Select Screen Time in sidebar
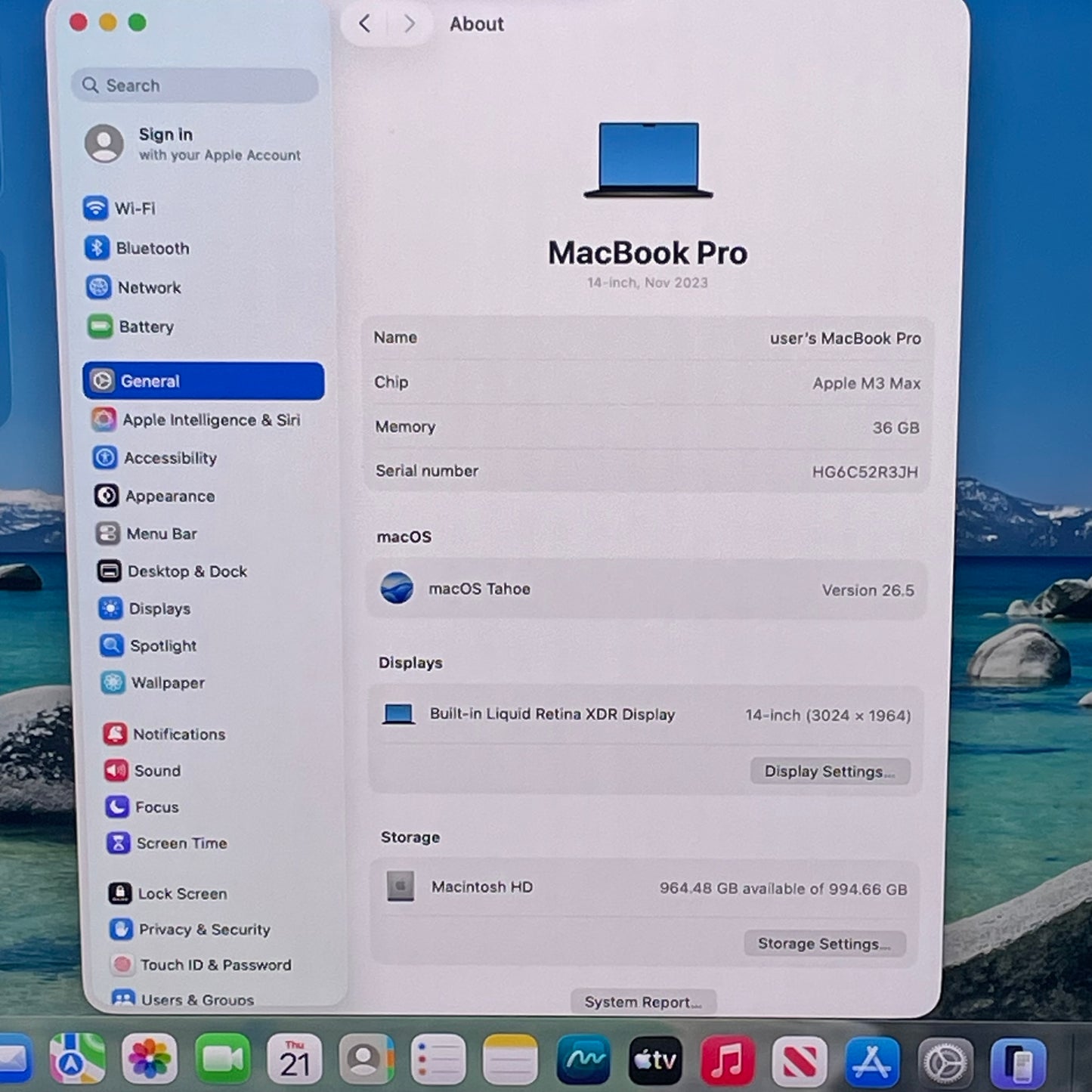 pos(167,843)
